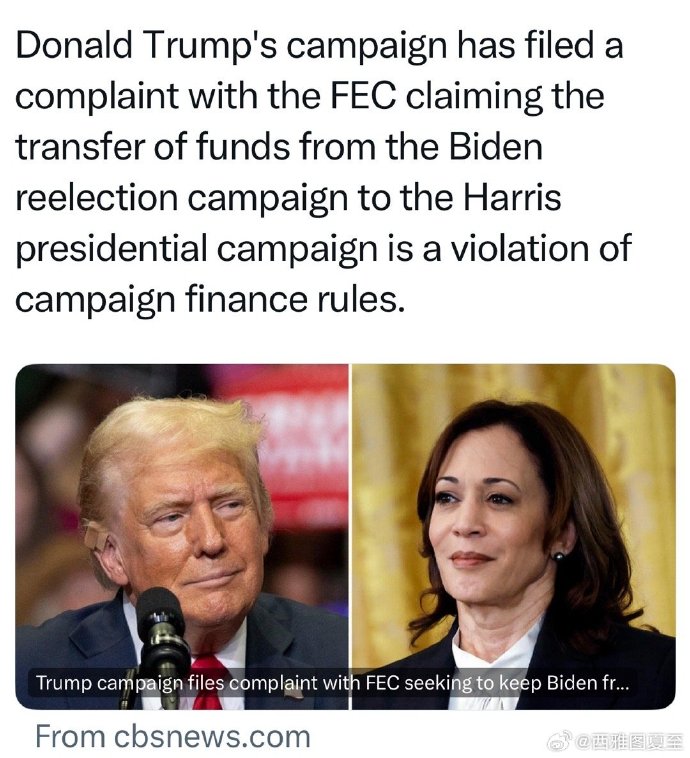Image resolution: width=690 pixels, height=758 pixels.
Task: Click the word "Biden" in post text
Action: pyautogui.click(x=496, y=146)
